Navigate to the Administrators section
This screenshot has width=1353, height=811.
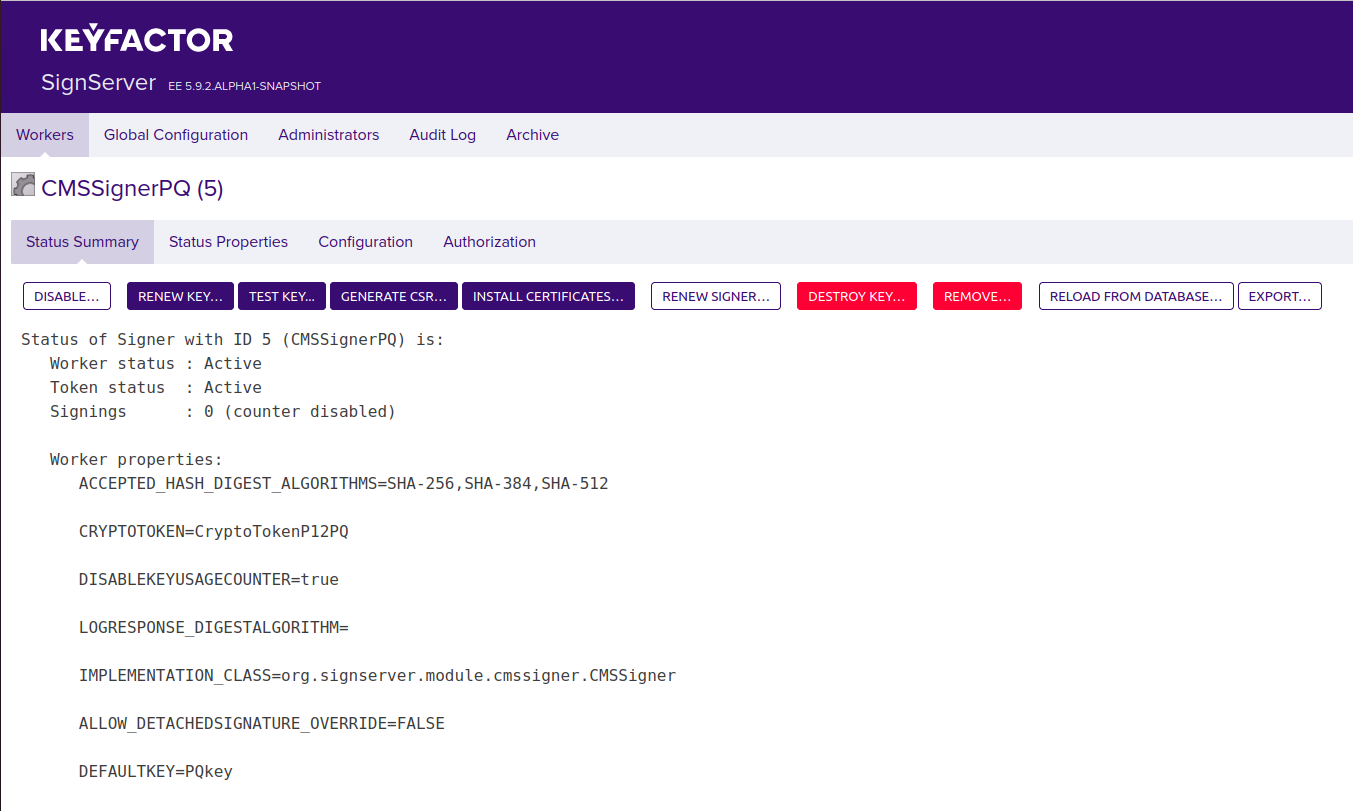[x=328, y=134]
